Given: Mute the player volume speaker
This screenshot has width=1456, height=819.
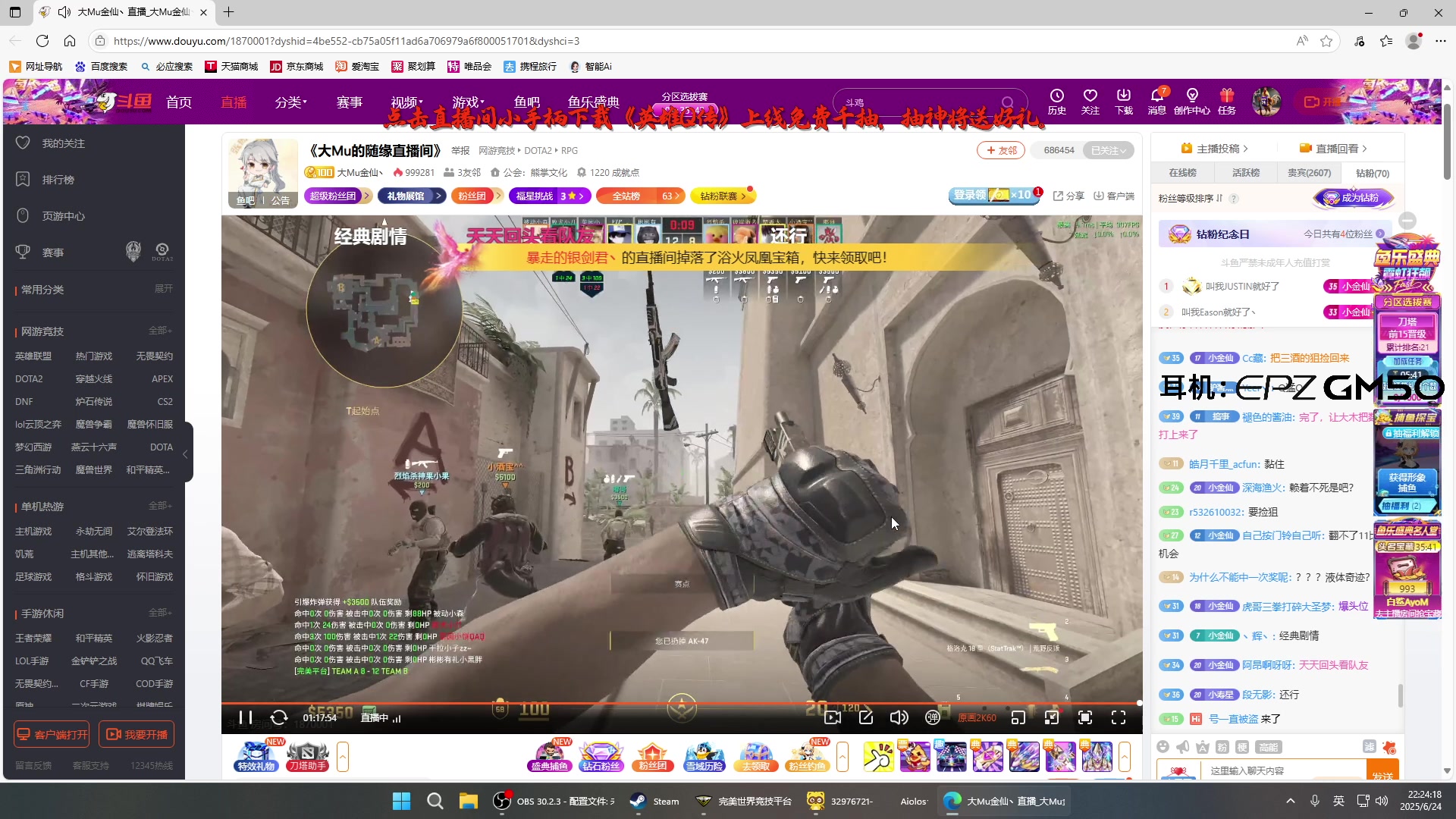Looking at the screenshot, I should coord(899,717).
